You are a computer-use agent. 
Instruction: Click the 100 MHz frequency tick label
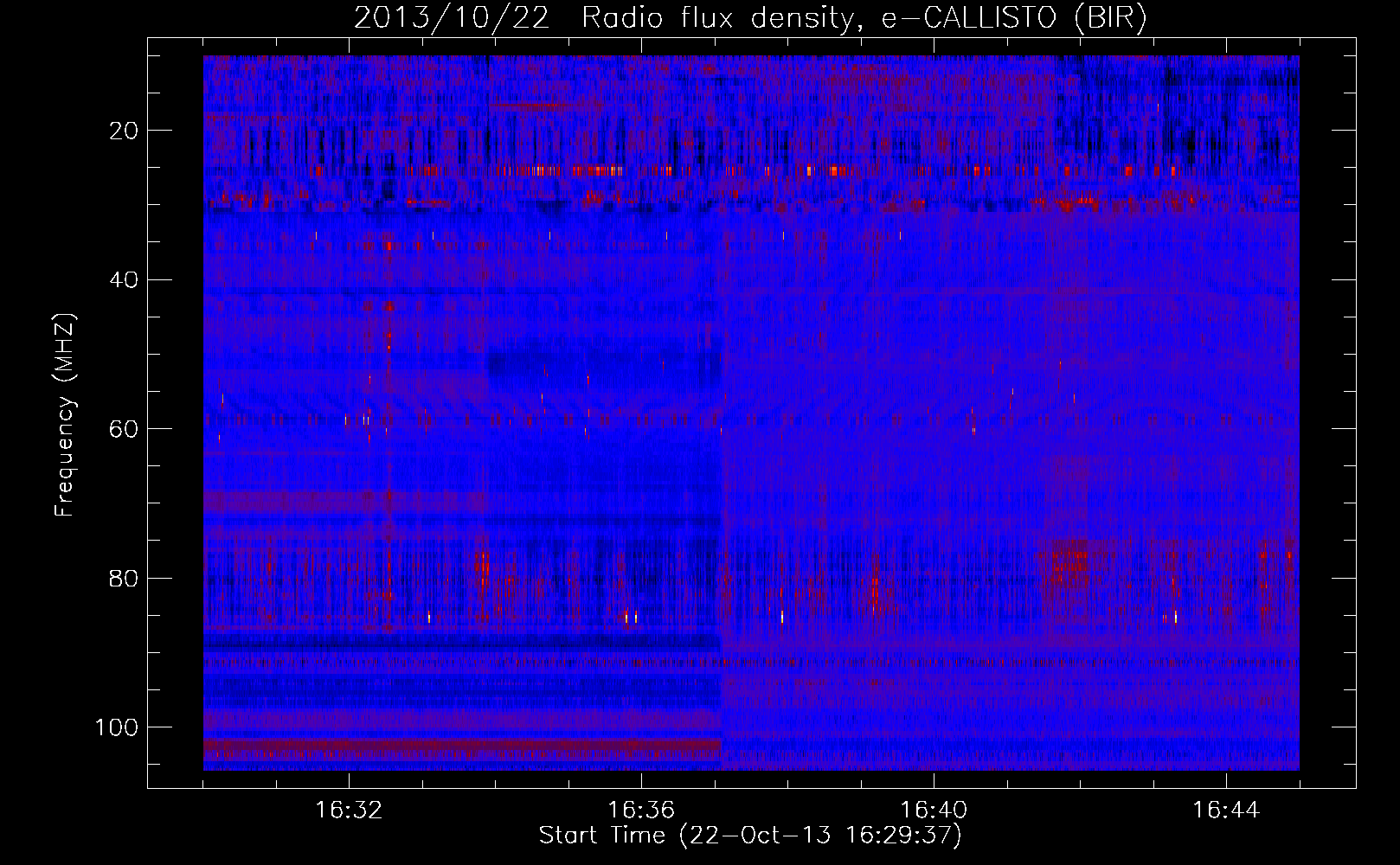pyautogui.click(x=117, y=727)
